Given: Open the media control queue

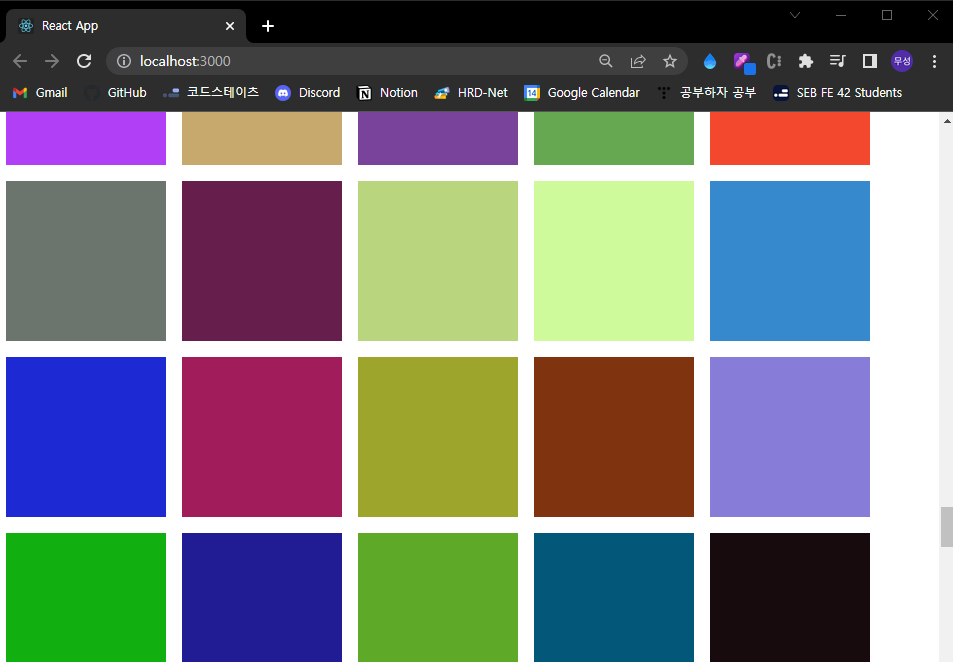Looking at the screenshot, I should coord(838,61).
